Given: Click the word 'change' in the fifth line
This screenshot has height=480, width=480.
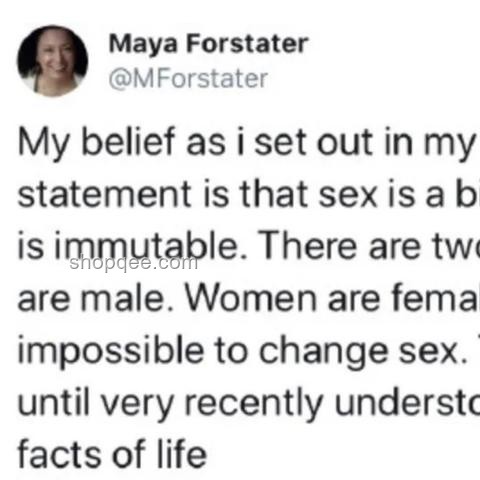Looking at the screenshot, I should click(x=324, y=351).
